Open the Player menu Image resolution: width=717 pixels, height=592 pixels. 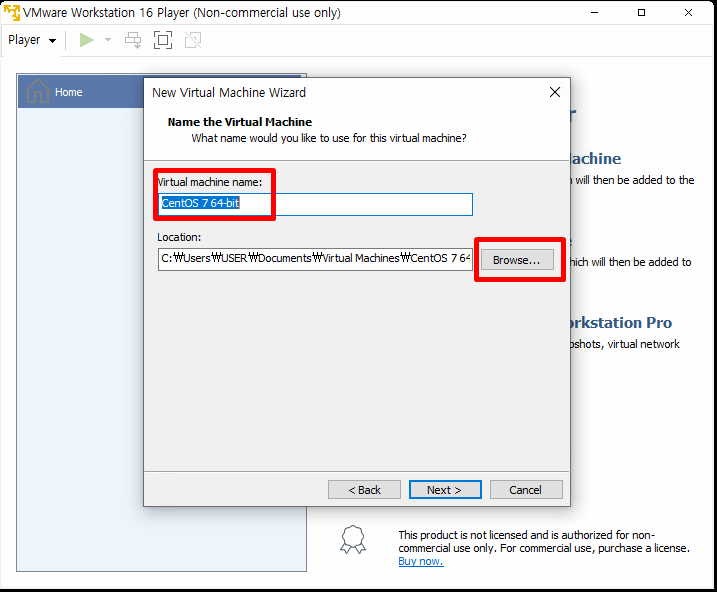(x=32, y=40)
